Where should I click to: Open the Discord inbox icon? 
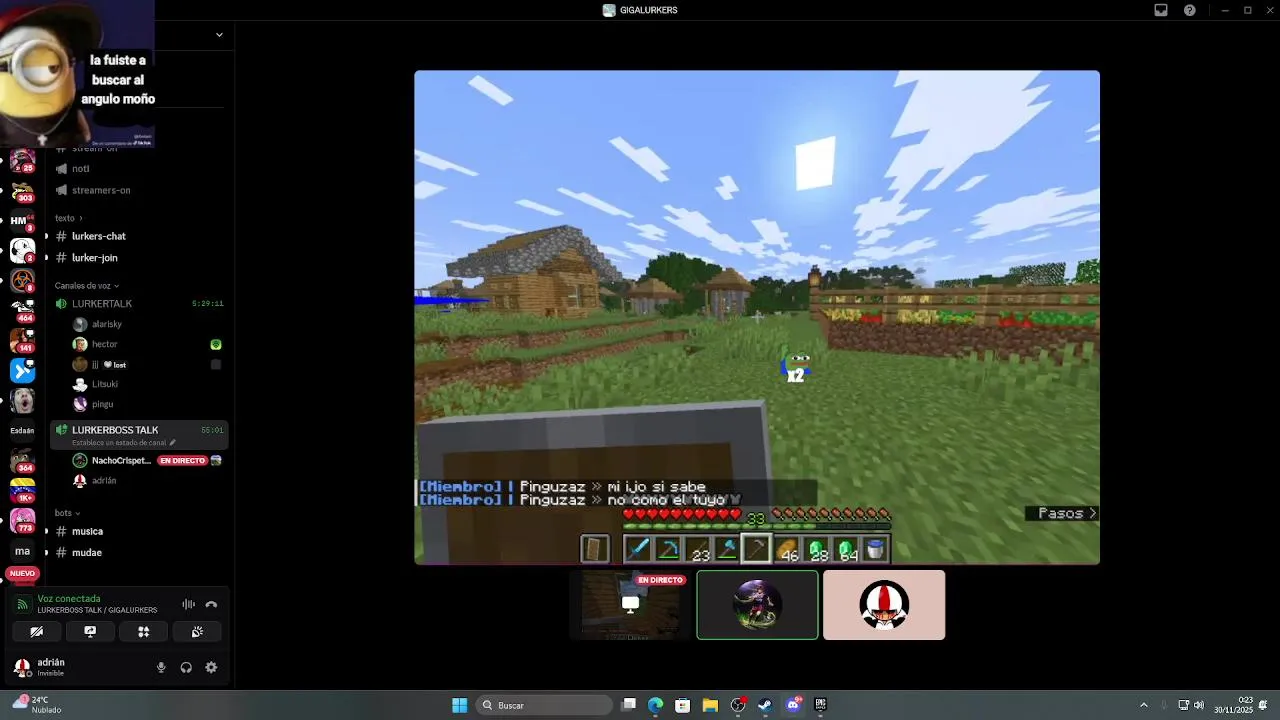[1161, 10]
